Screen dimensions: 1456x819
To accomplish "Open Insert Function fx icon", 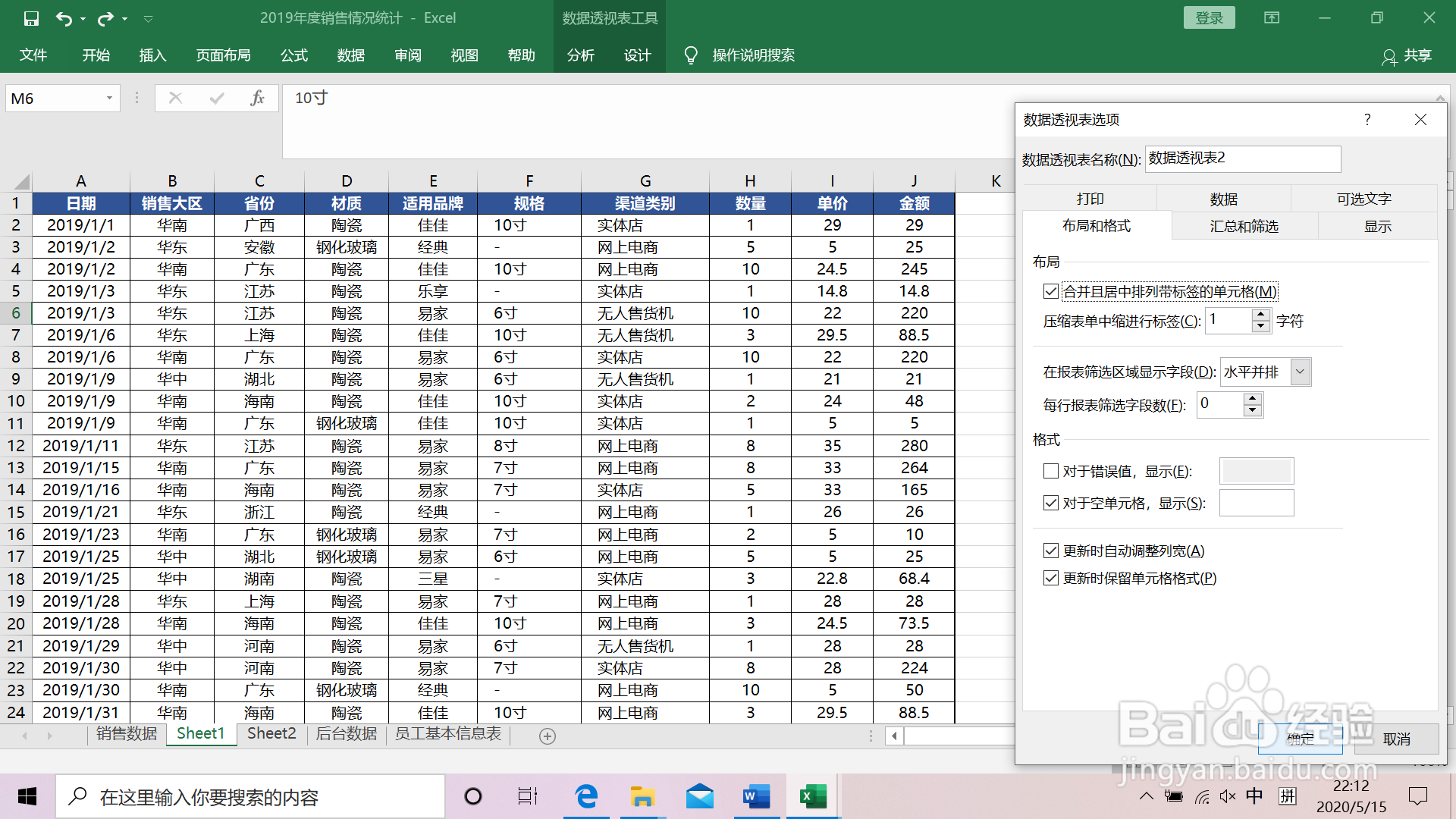I will click(257, 98).
